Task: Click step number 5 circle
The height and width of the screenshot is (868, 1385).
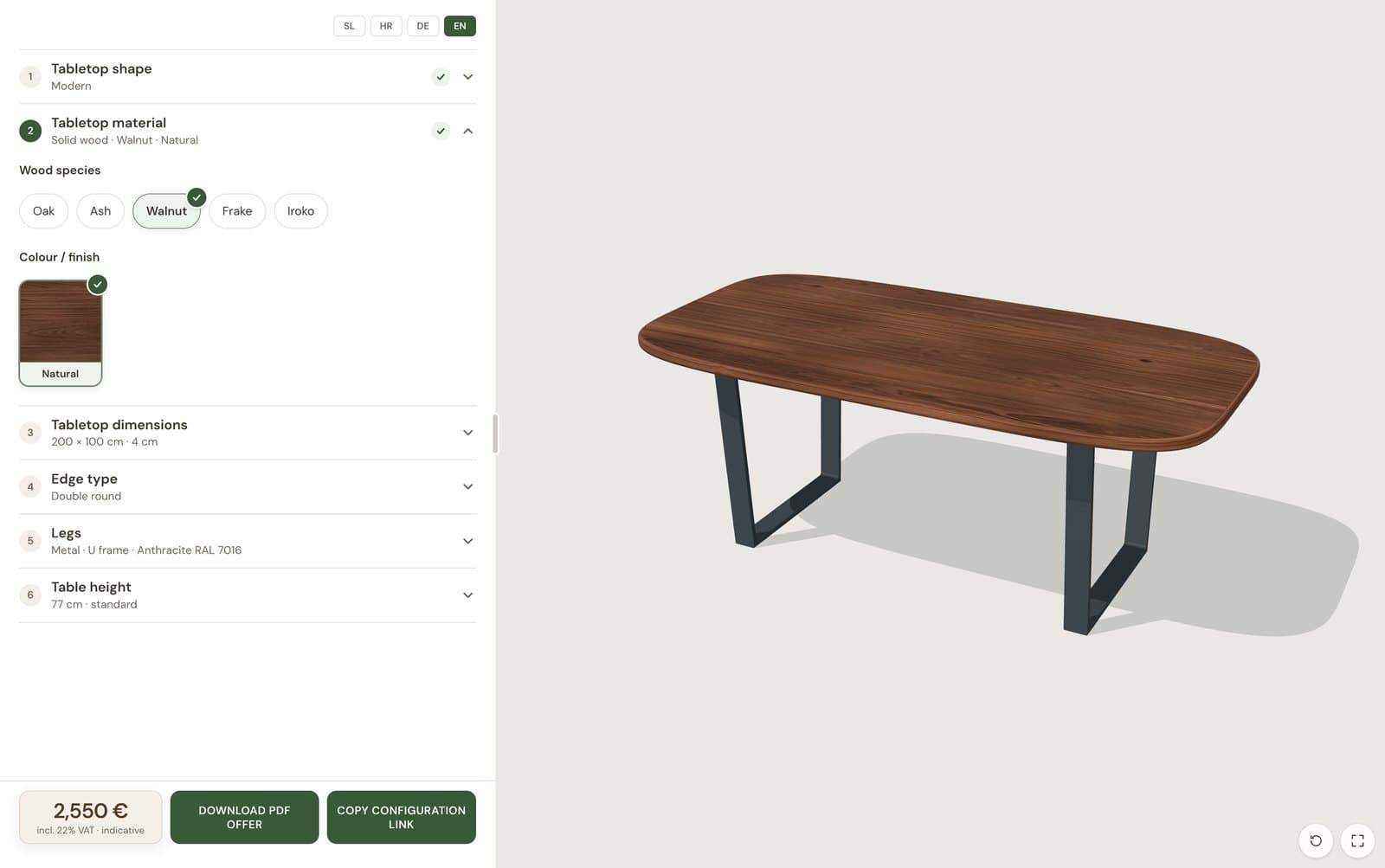Action: (x=30, y=541)
